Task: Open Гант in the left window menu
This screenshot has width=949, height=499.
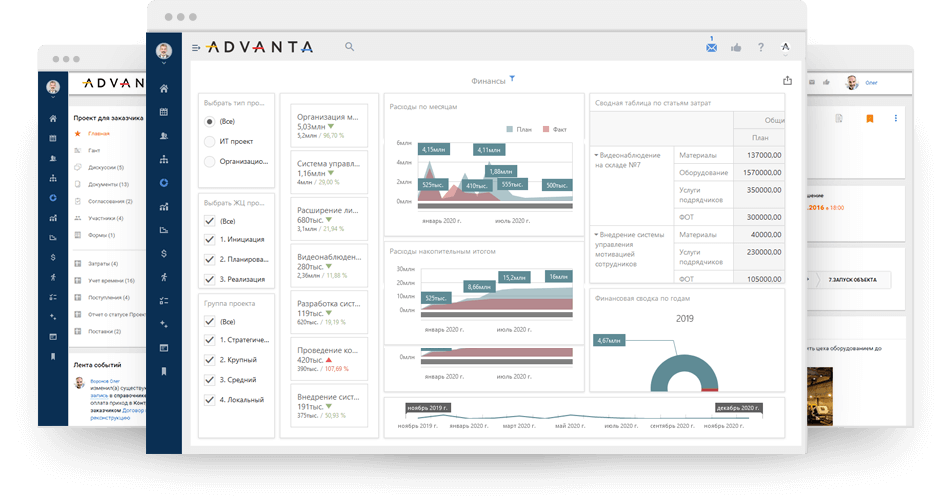Action: pyautogui.click(x=94, y=150)
